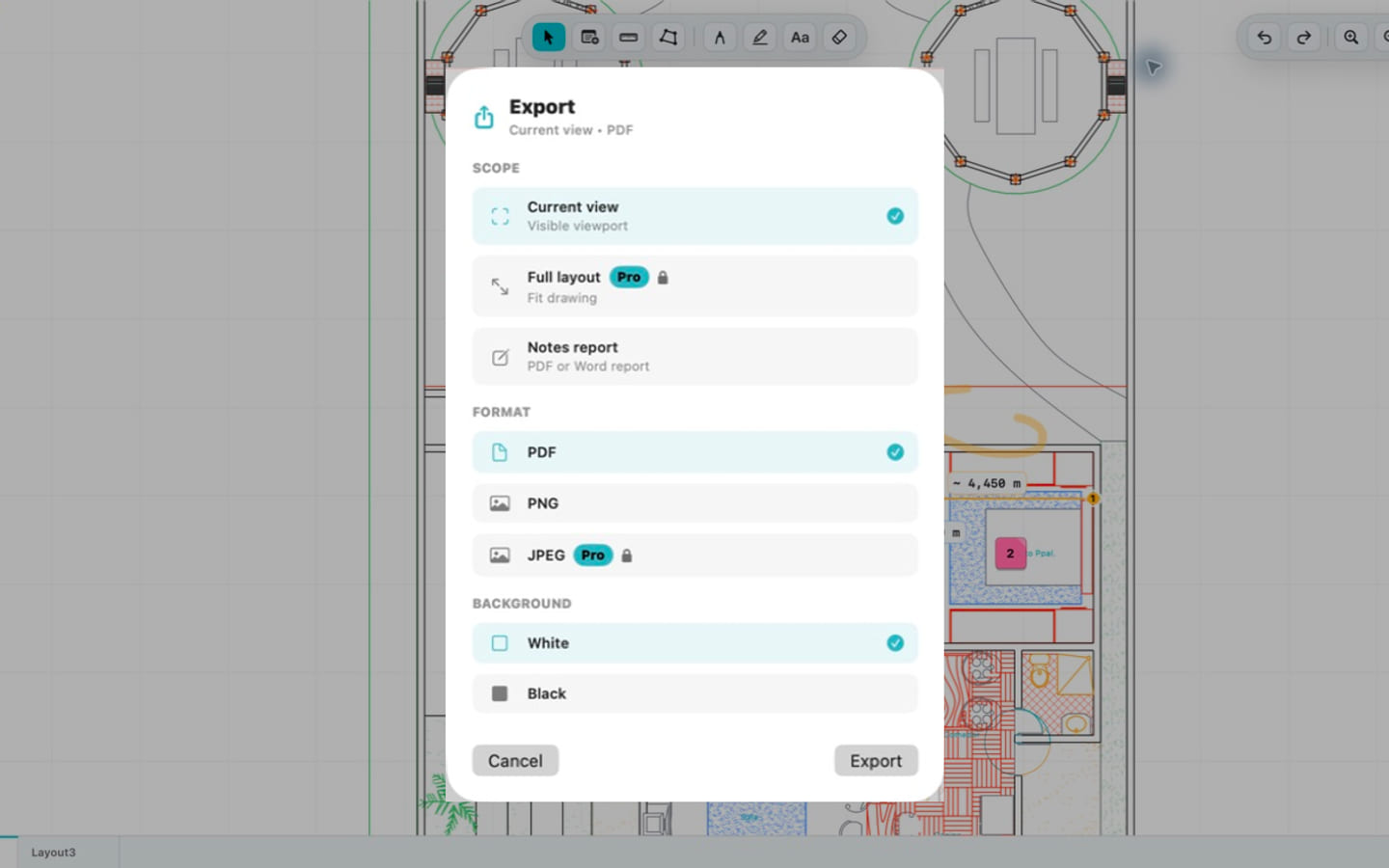Choose Full layout scope option
The height and width of the screenshot is (868, 1389).
[x=694, y=286]
